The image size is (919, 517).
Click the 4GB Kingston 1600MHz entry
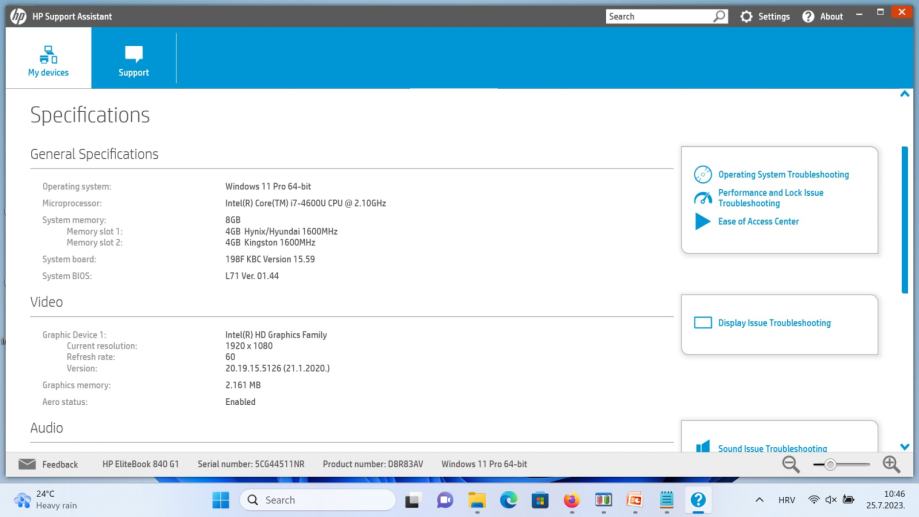click(x=270, y=243)
